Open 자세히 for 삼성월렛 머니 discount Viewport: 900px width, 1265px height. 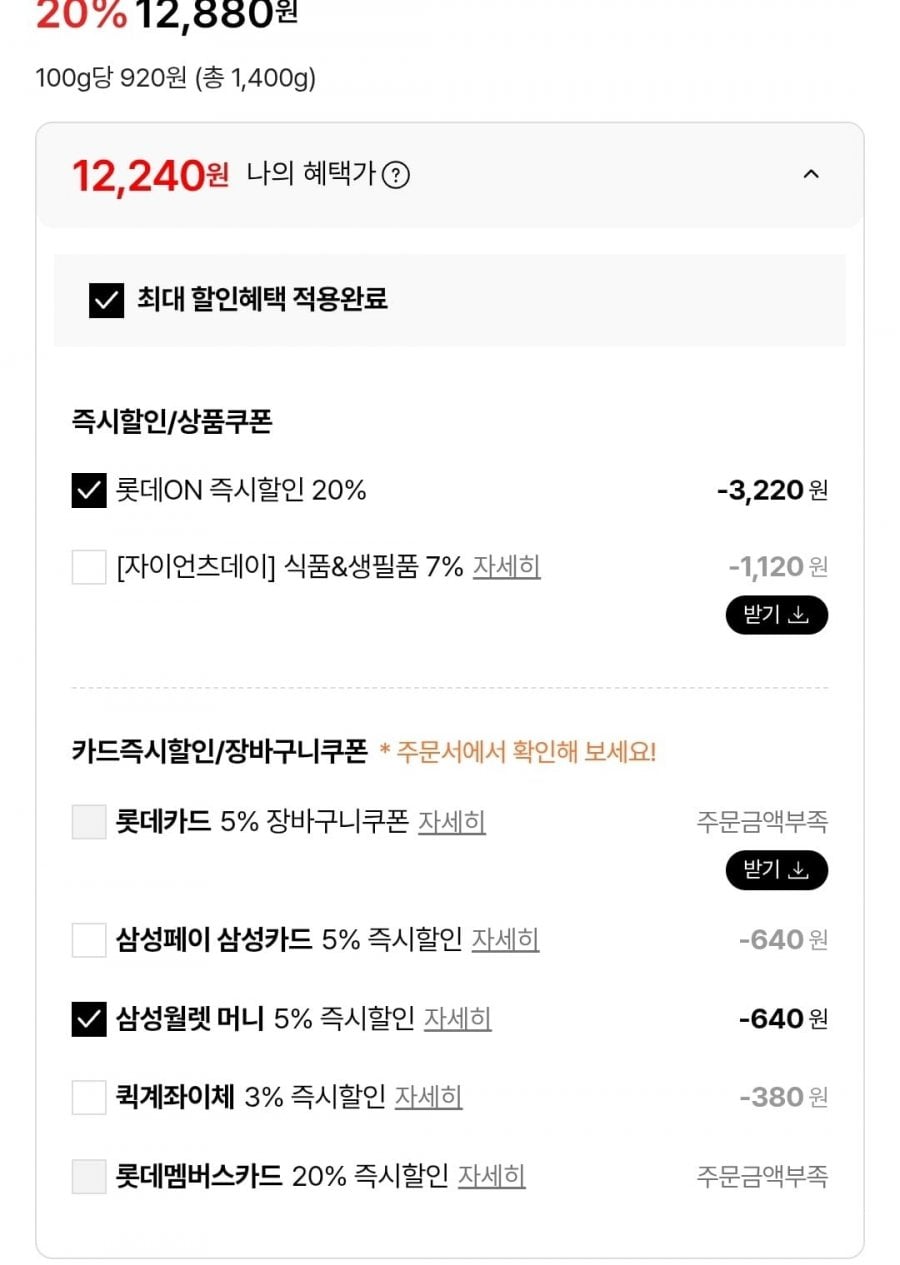[x=458, y=1019]
